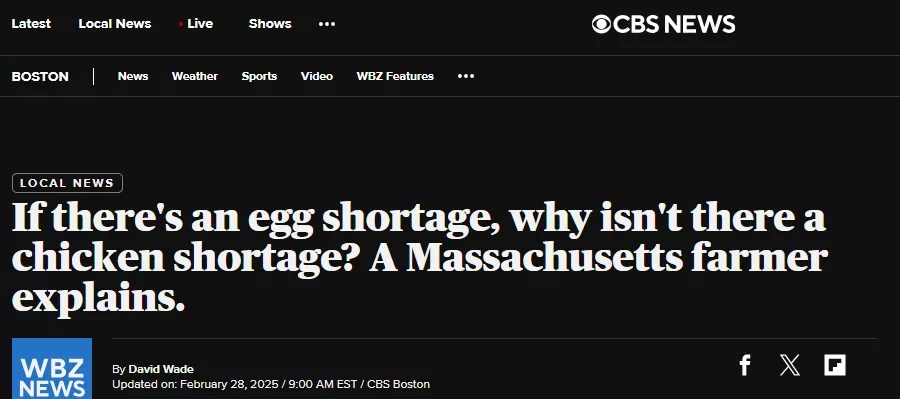This screenshot has width=900, height=399.
Task: Open the Local News menu
Action: 115,24
